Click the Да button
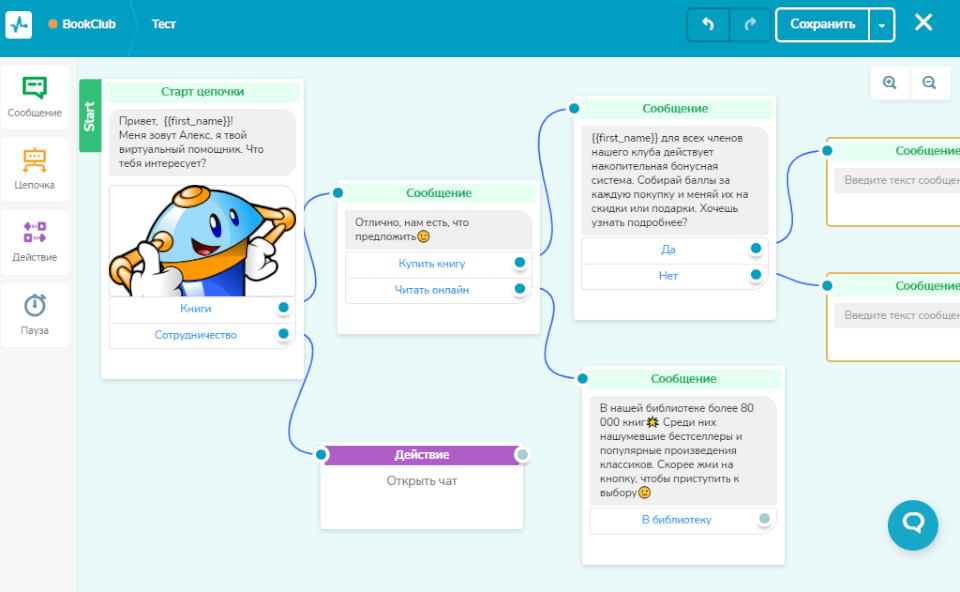 click(668, 250)
